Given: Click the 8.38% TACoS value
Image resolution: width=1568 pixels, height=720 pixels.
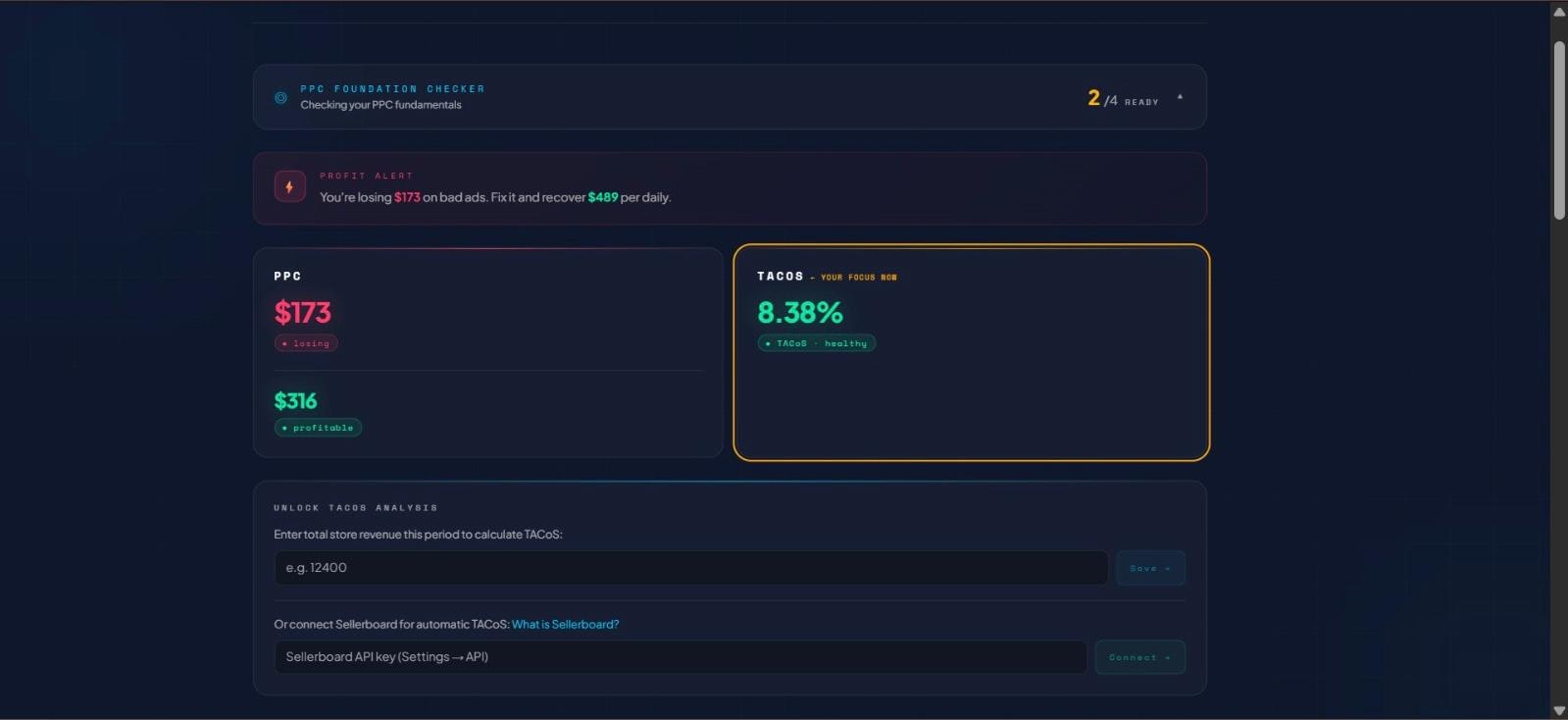Looking at the screenshot, I should [800, 313].
